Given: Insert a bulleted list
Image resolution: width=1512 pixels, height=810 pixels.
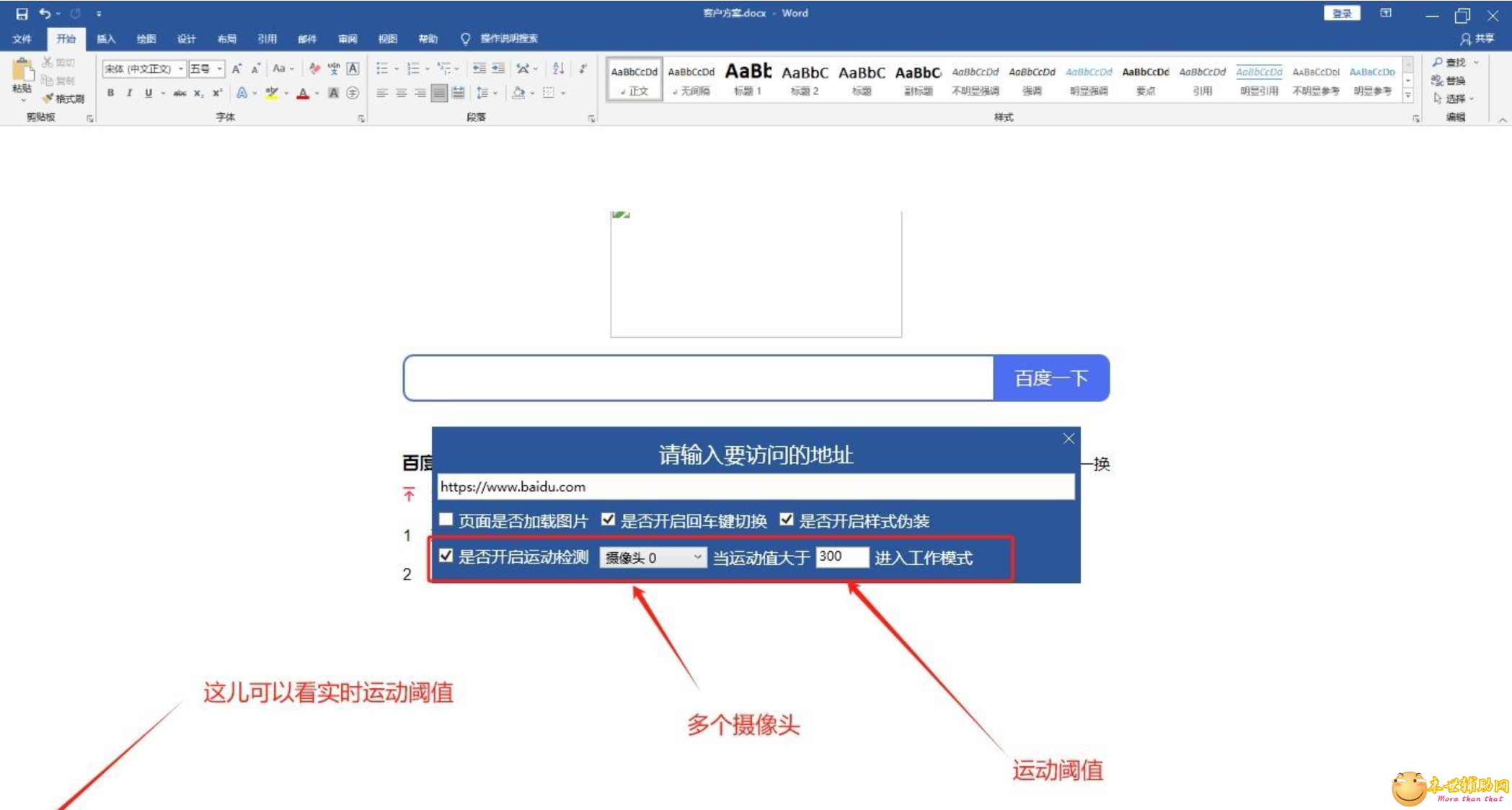Looking at the screenshot, I should click(382, 69).
